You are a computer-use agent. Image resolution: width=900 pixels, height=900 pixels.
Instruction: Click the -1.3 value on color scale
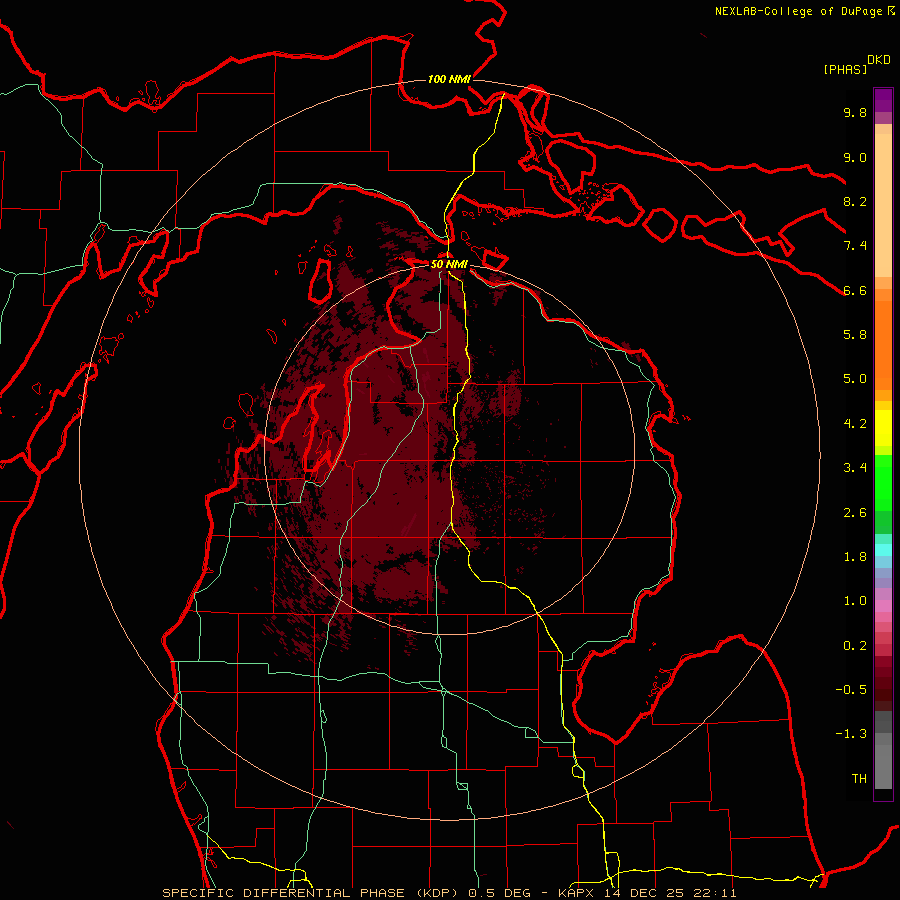point(851,734)
